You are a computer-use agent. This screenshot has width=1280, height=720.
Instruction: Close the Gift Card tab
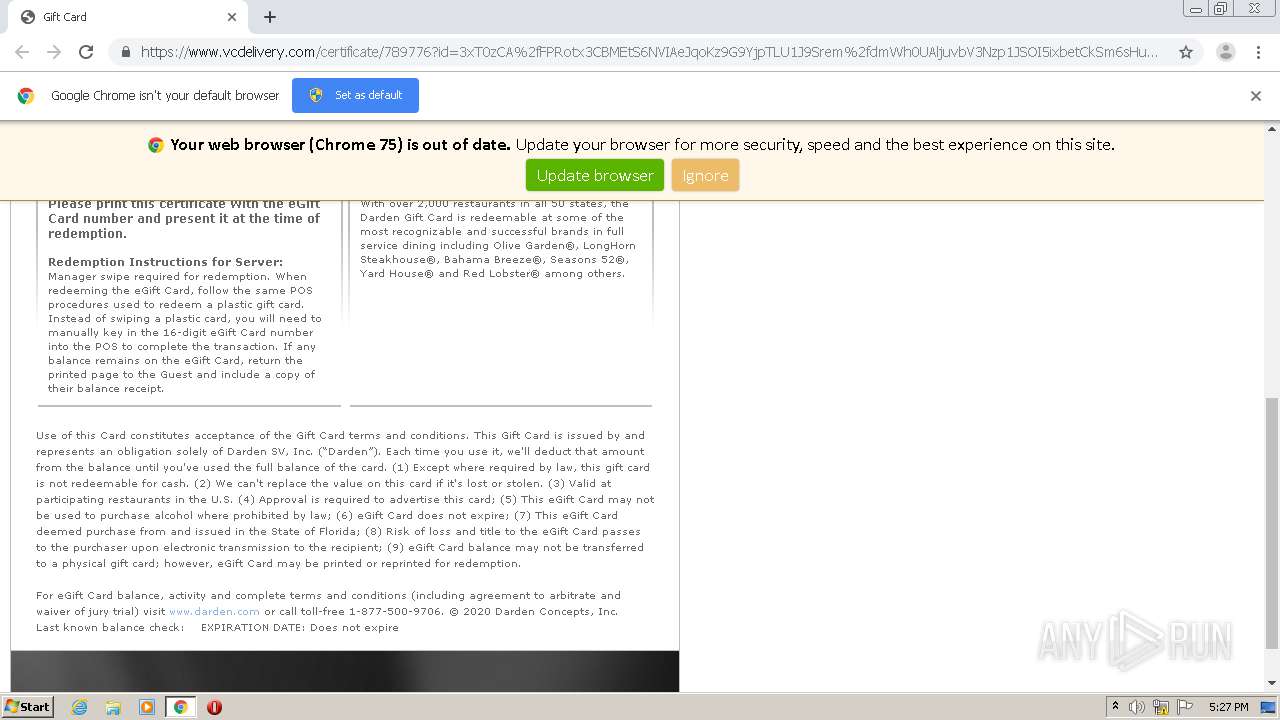coord(232,17)
